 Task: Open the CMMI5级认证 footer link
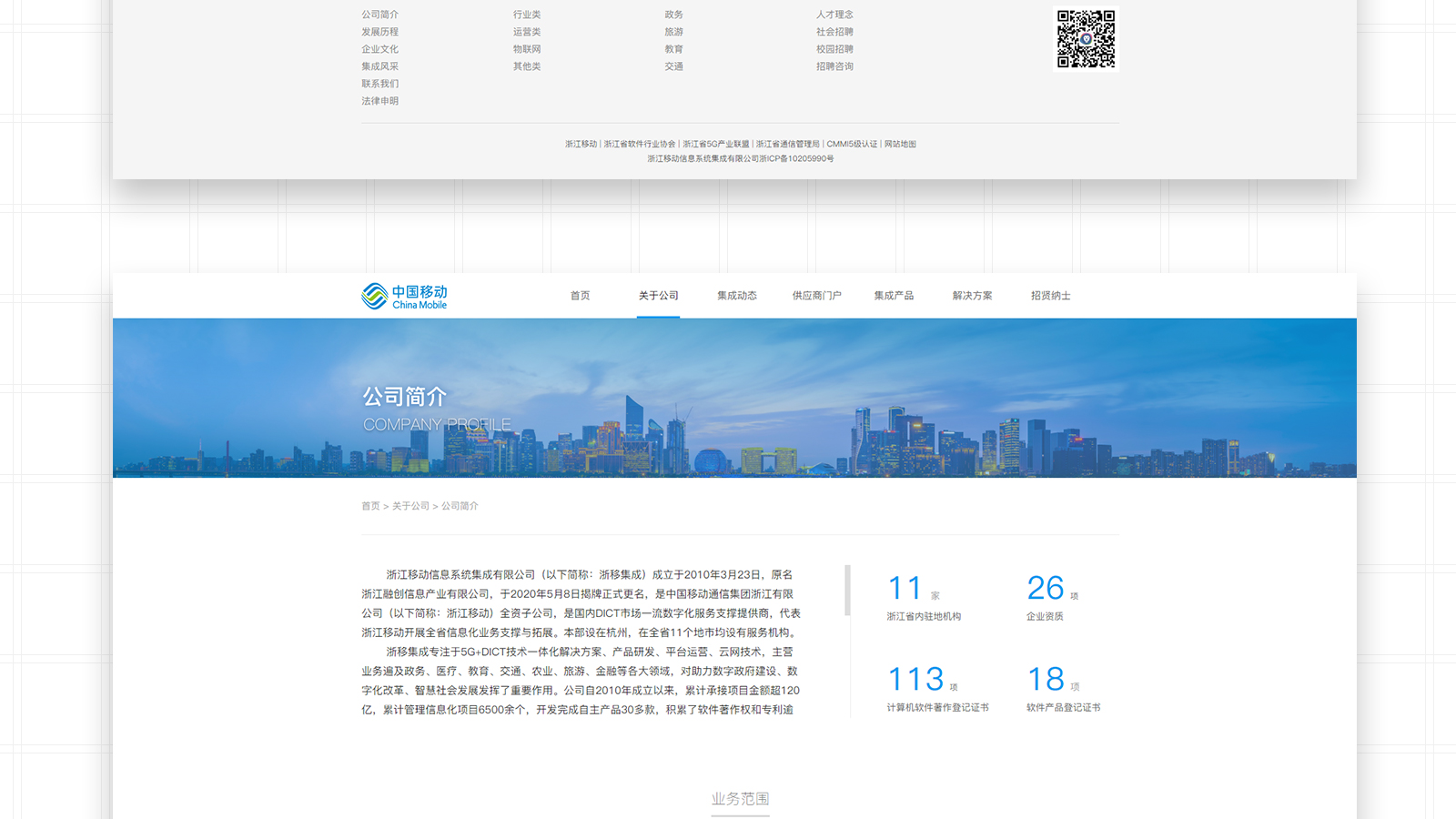tap(852, 144)
